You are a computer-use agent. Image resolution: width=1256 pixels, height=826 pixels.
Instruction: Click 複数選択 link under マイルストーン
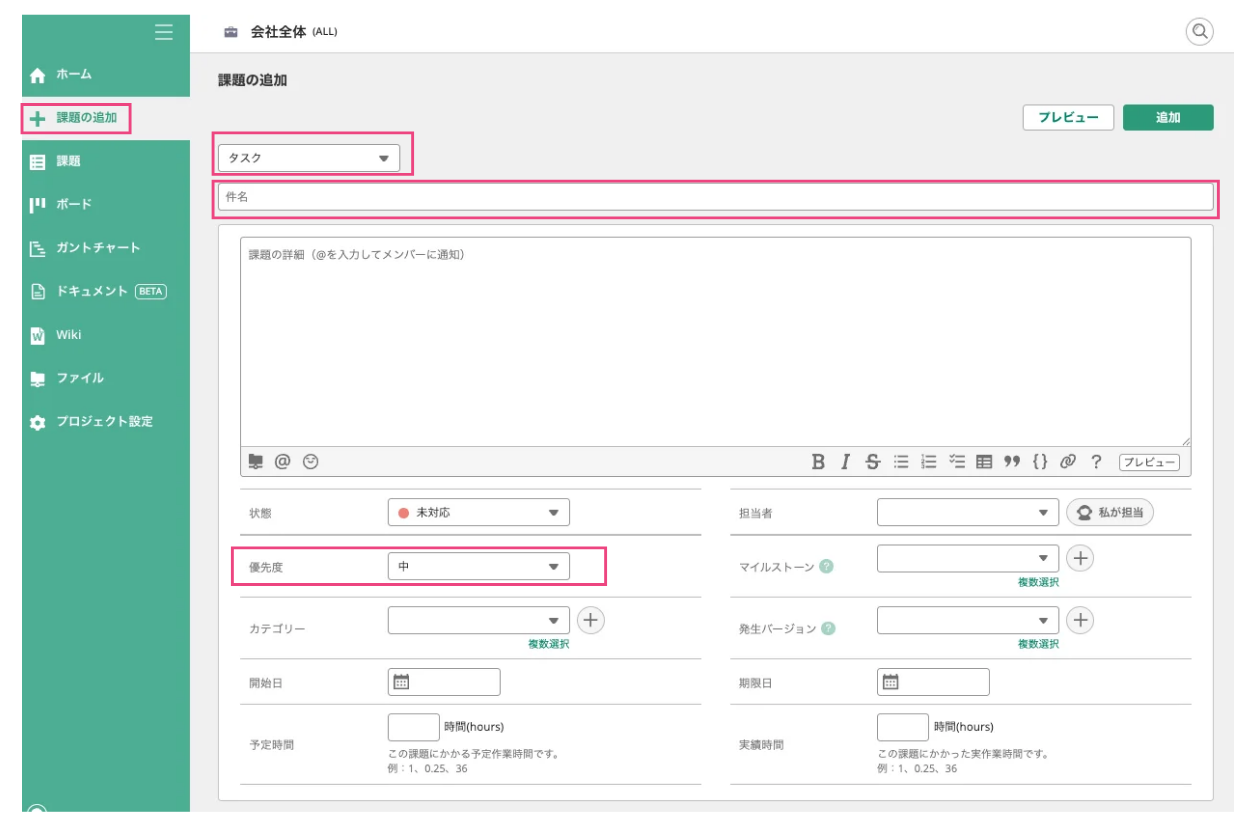[1038, 582]
